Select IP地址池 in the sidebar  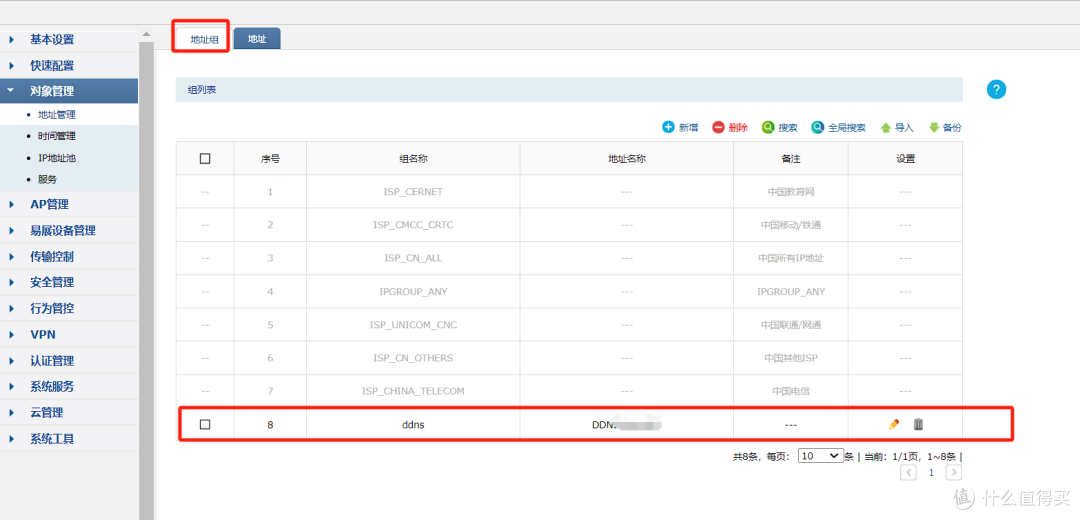coord(56,158)
